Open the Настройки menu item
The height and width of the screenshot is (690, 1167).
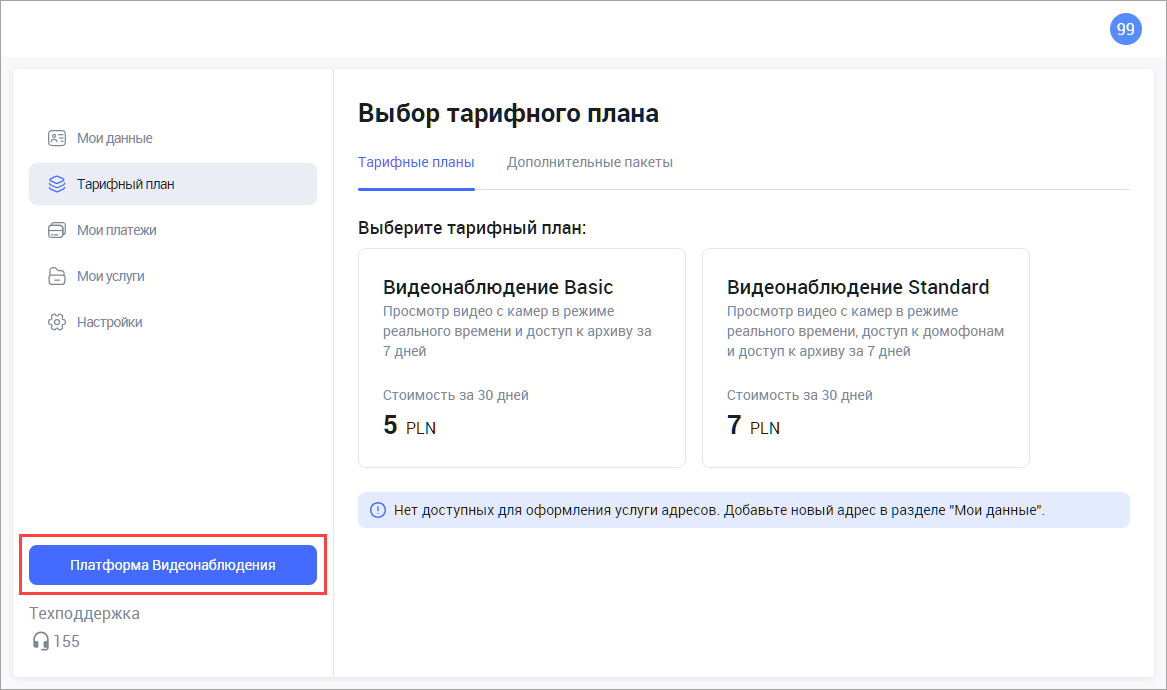110,322
